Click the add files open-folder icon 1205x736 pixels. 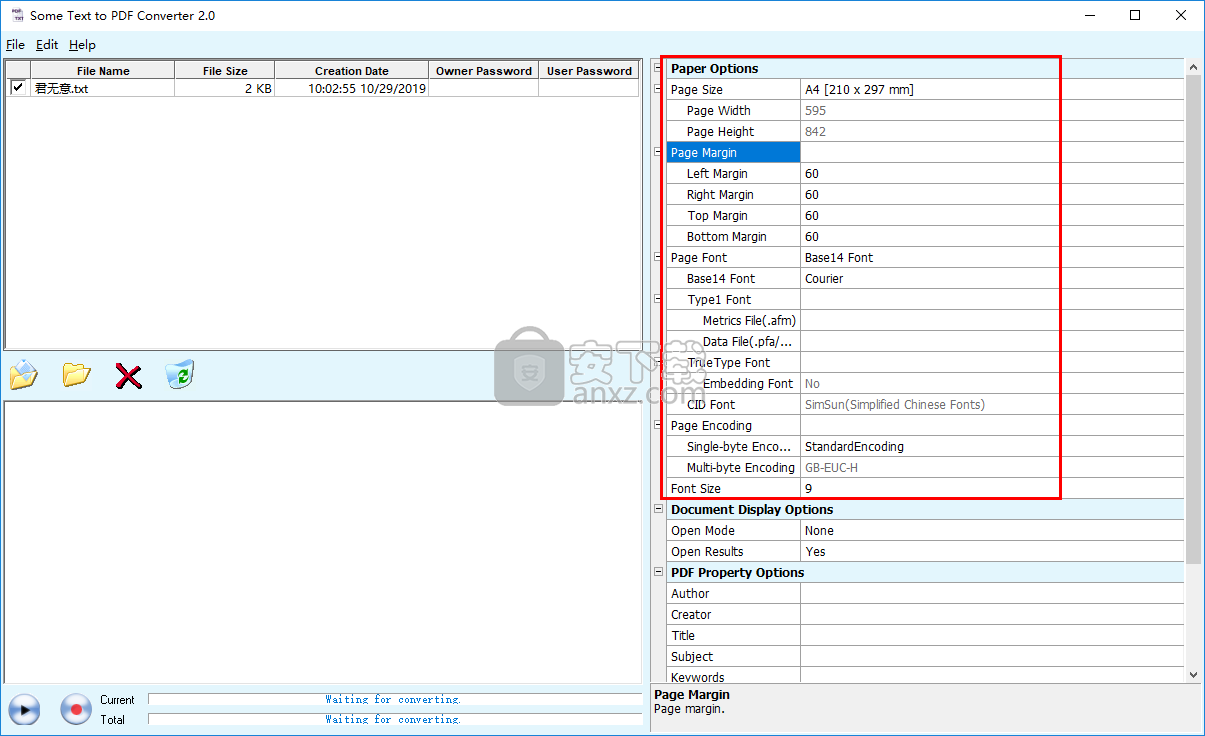pyautogui.click(x=23, y=376)
